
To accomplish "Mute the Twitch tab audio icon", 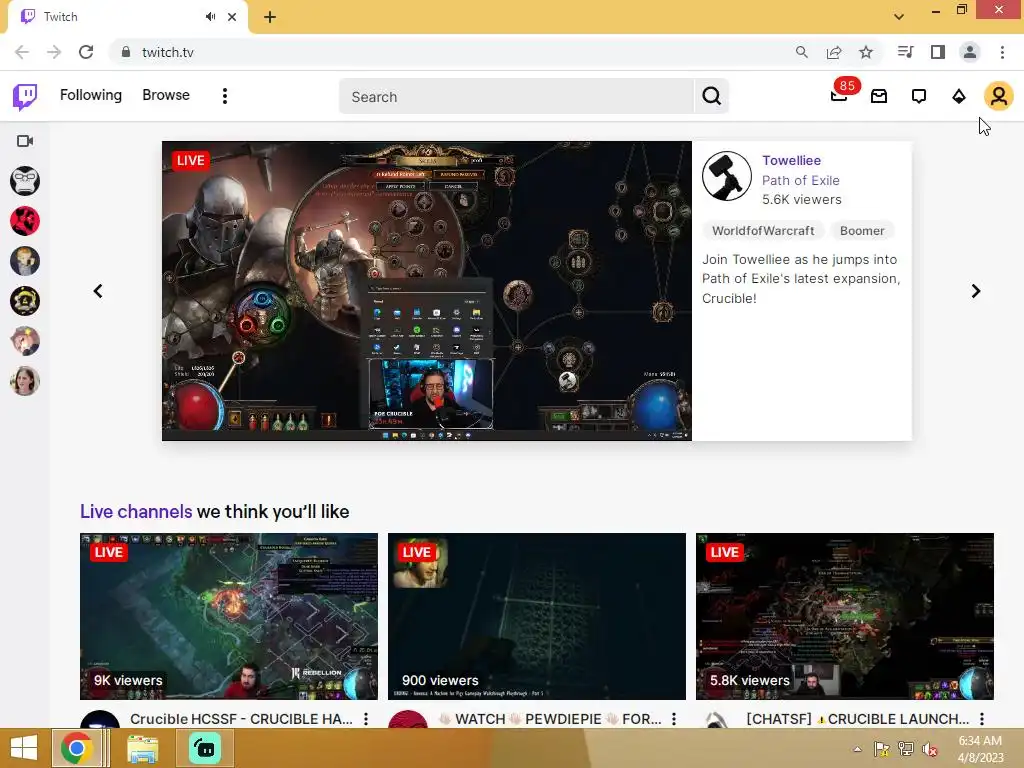I will point(210,17).
